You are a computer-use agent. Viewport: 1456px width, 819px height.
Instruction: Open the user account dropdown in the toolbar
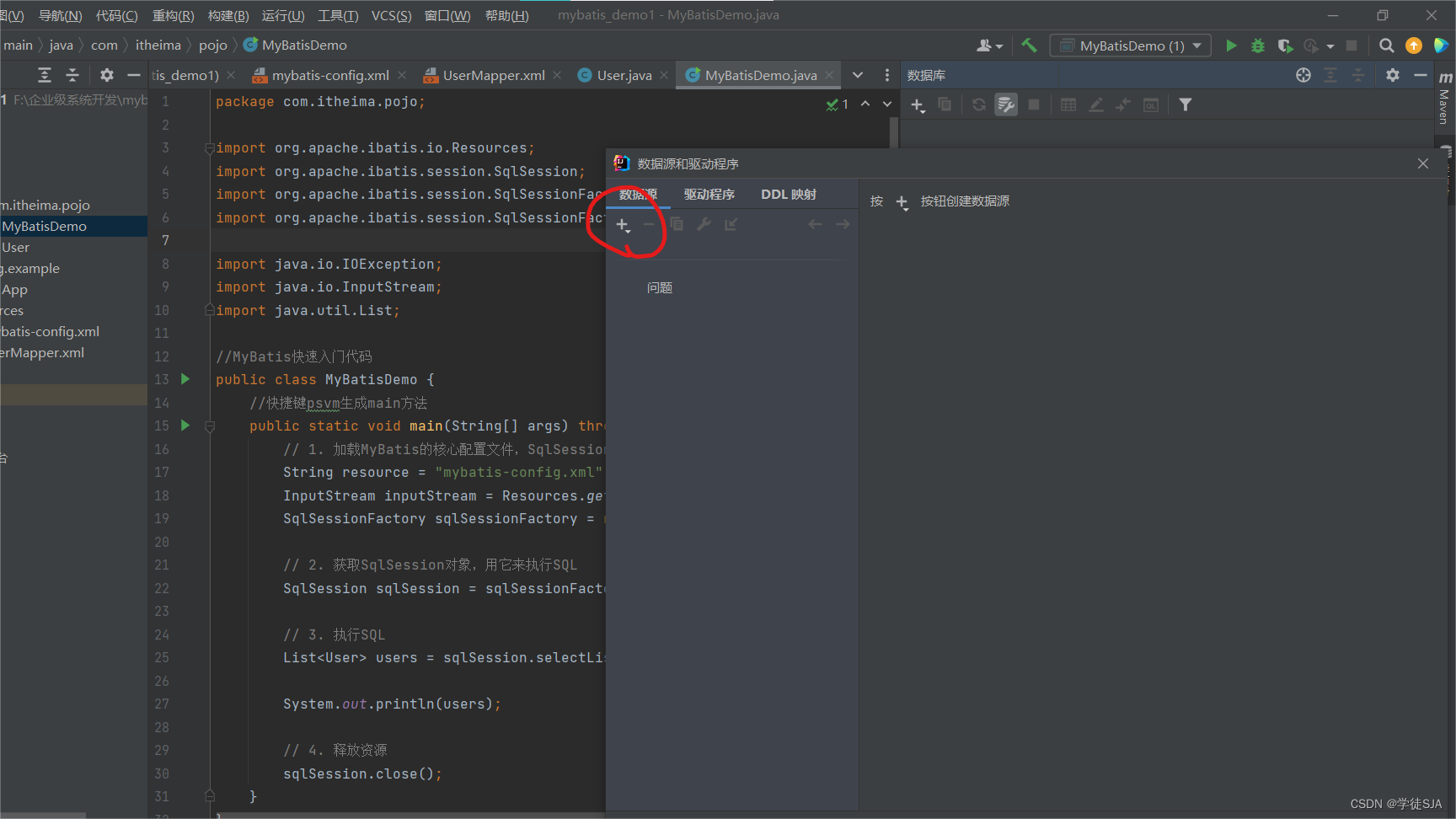989,45
